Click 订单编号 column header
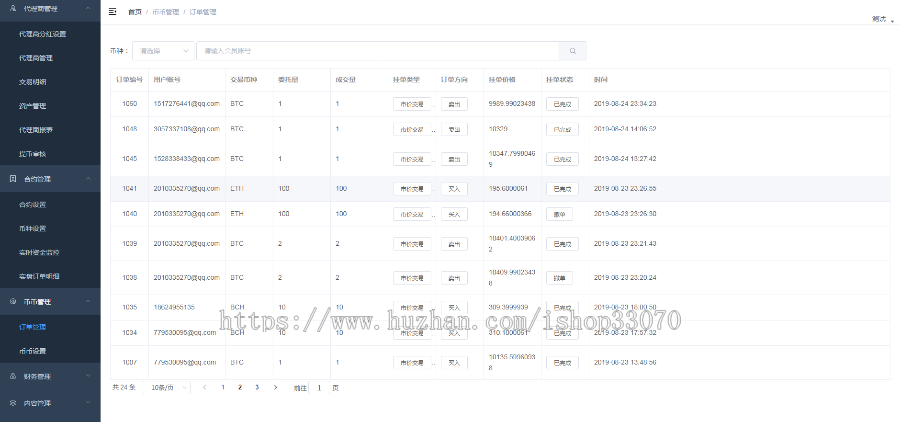 [x=129, y=80]
